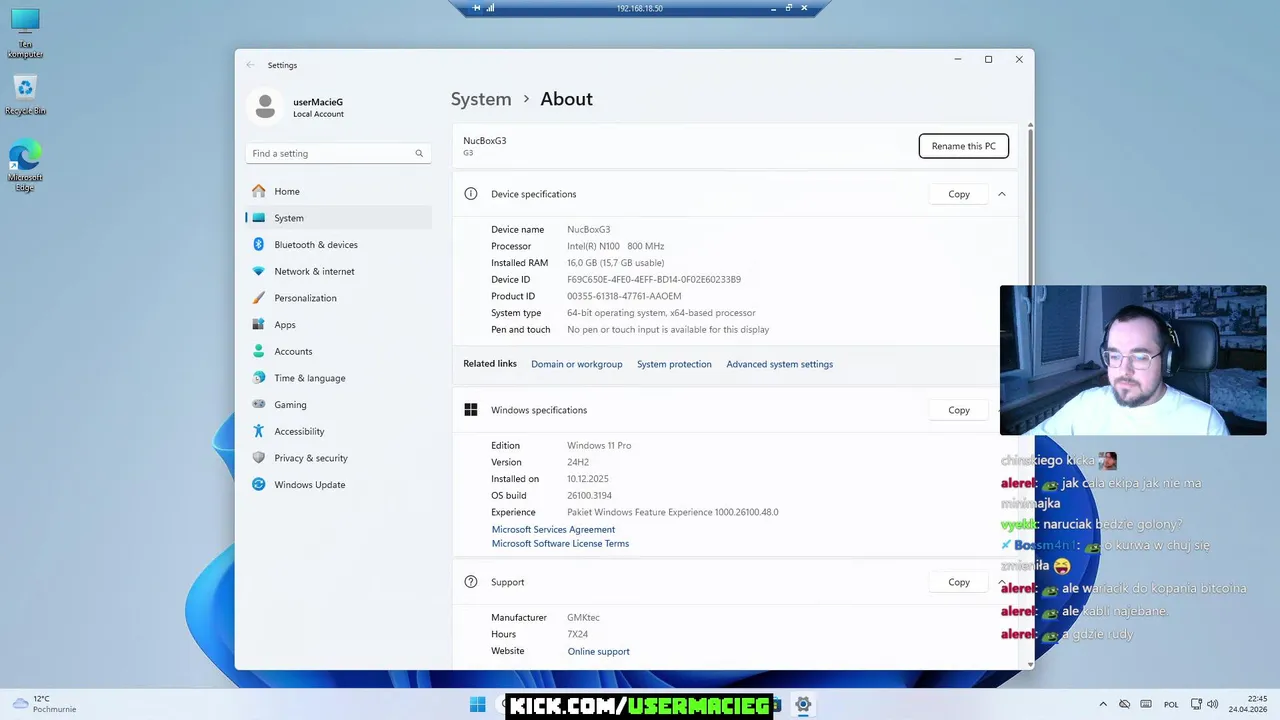Screen dimensions: 1280x720
Task: Click the connection signal quality icon
Action: (x=490, y=8)
